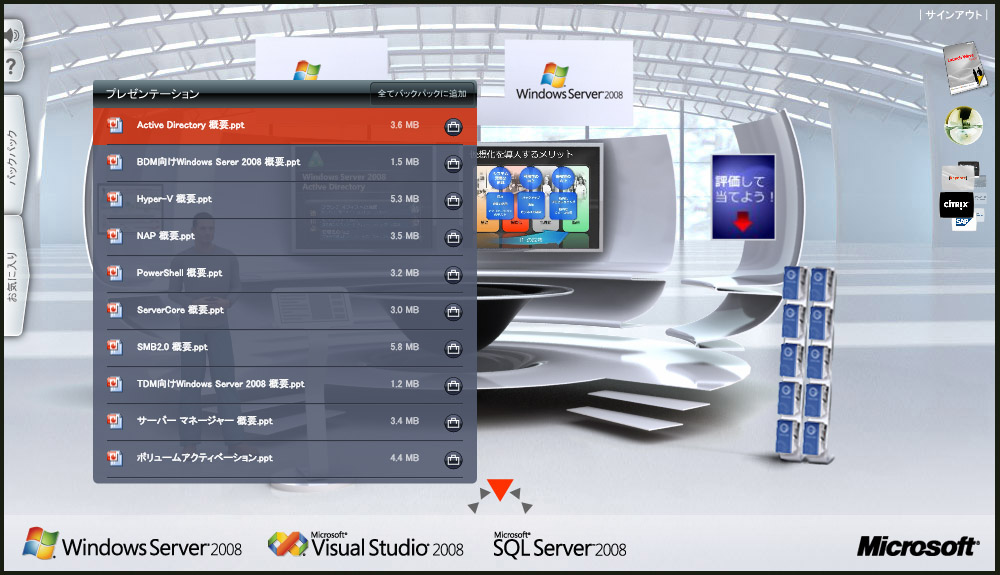Click the SAP partner logo
The width and height of the screenshot is (1000, 575).
[963, 222]
